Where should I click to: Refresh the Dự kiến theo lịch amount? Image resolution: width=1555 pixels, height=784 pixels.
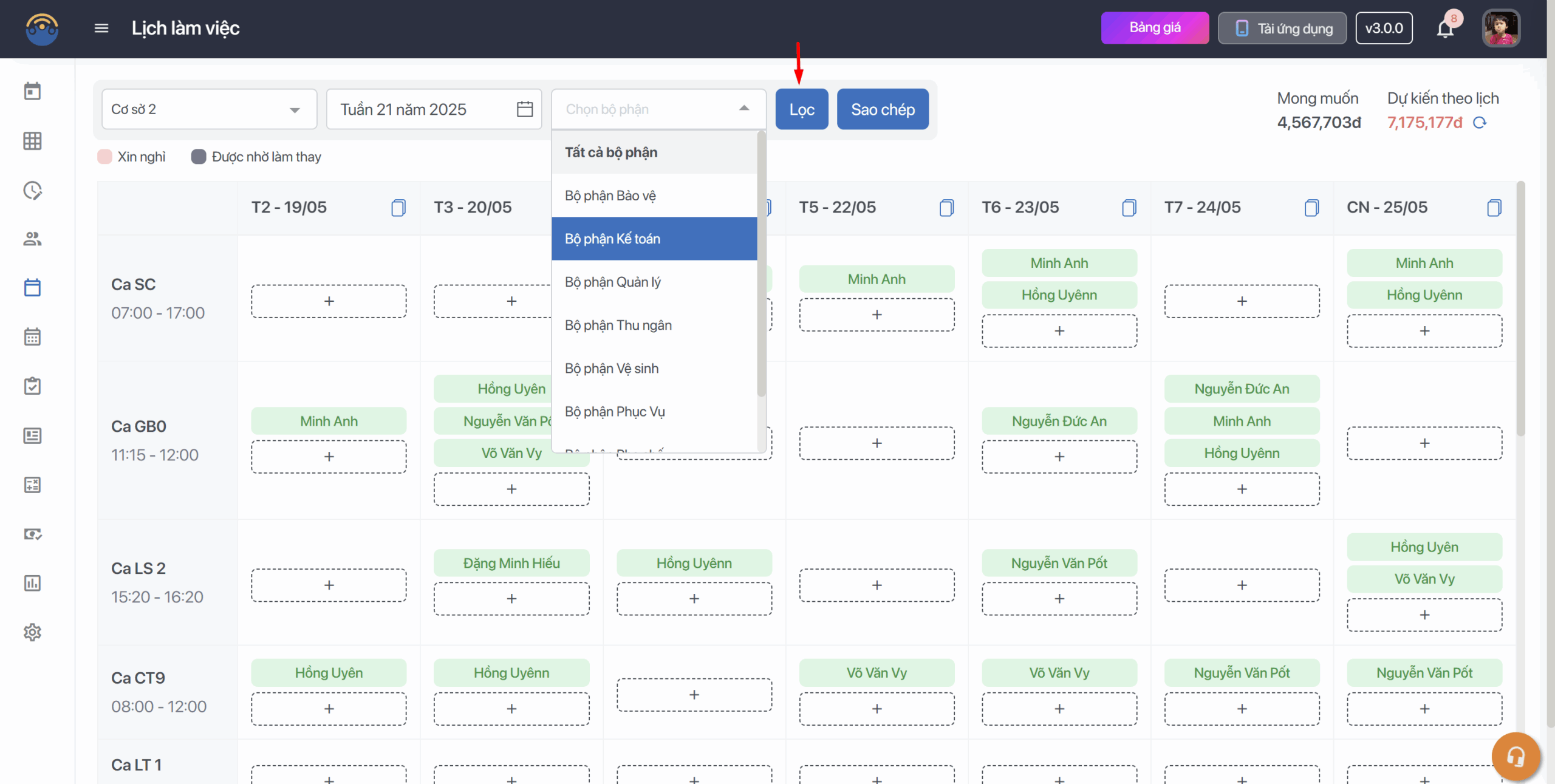[x=1480, y=123]
